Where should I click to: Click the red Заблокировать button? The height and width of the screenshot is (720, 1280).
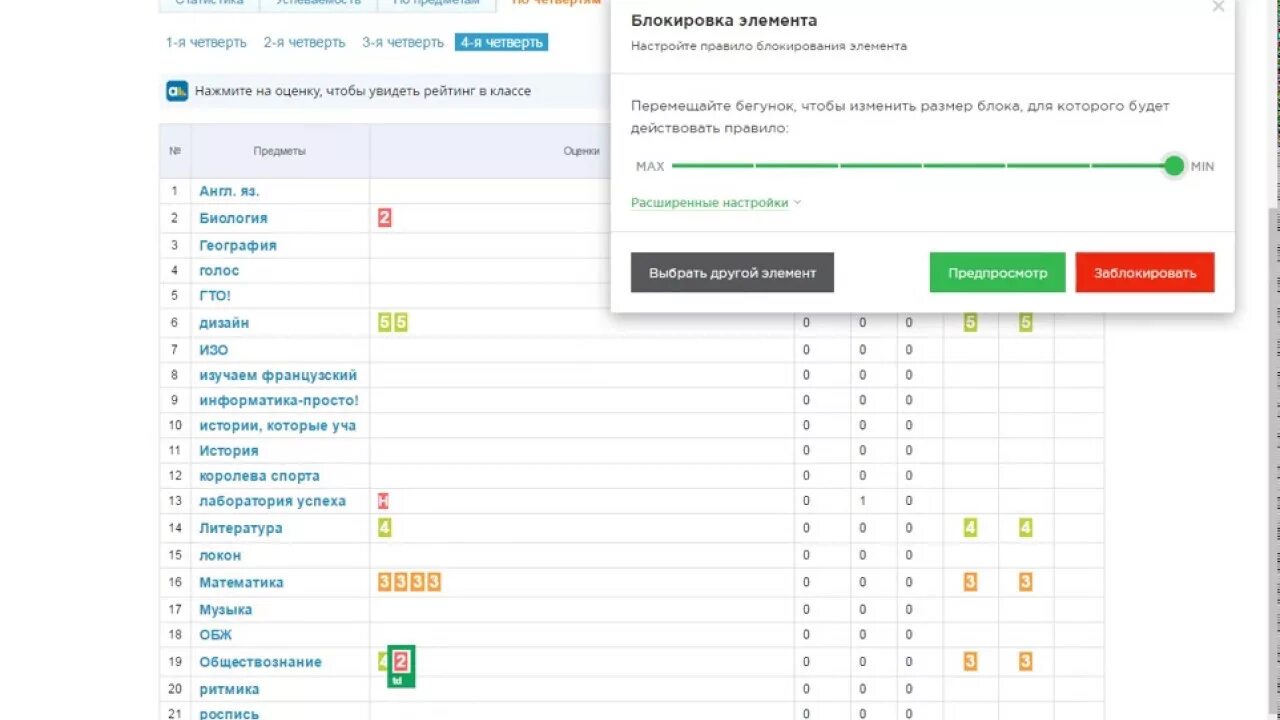click(1145, 272)
